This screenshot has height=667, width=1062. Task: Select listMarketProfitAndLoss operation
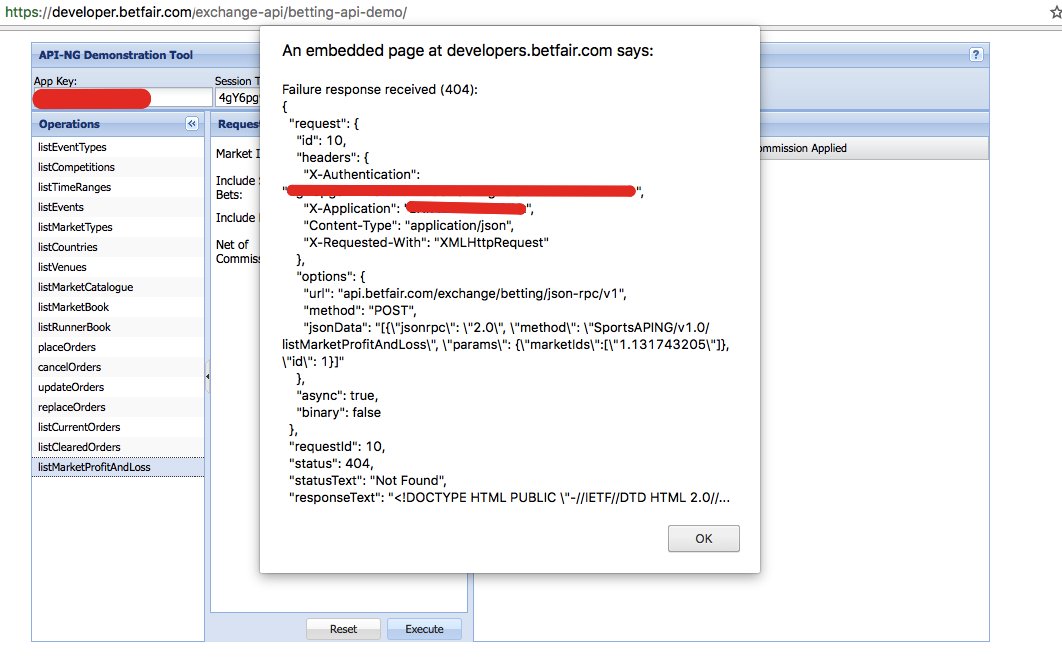click(118, 467)
